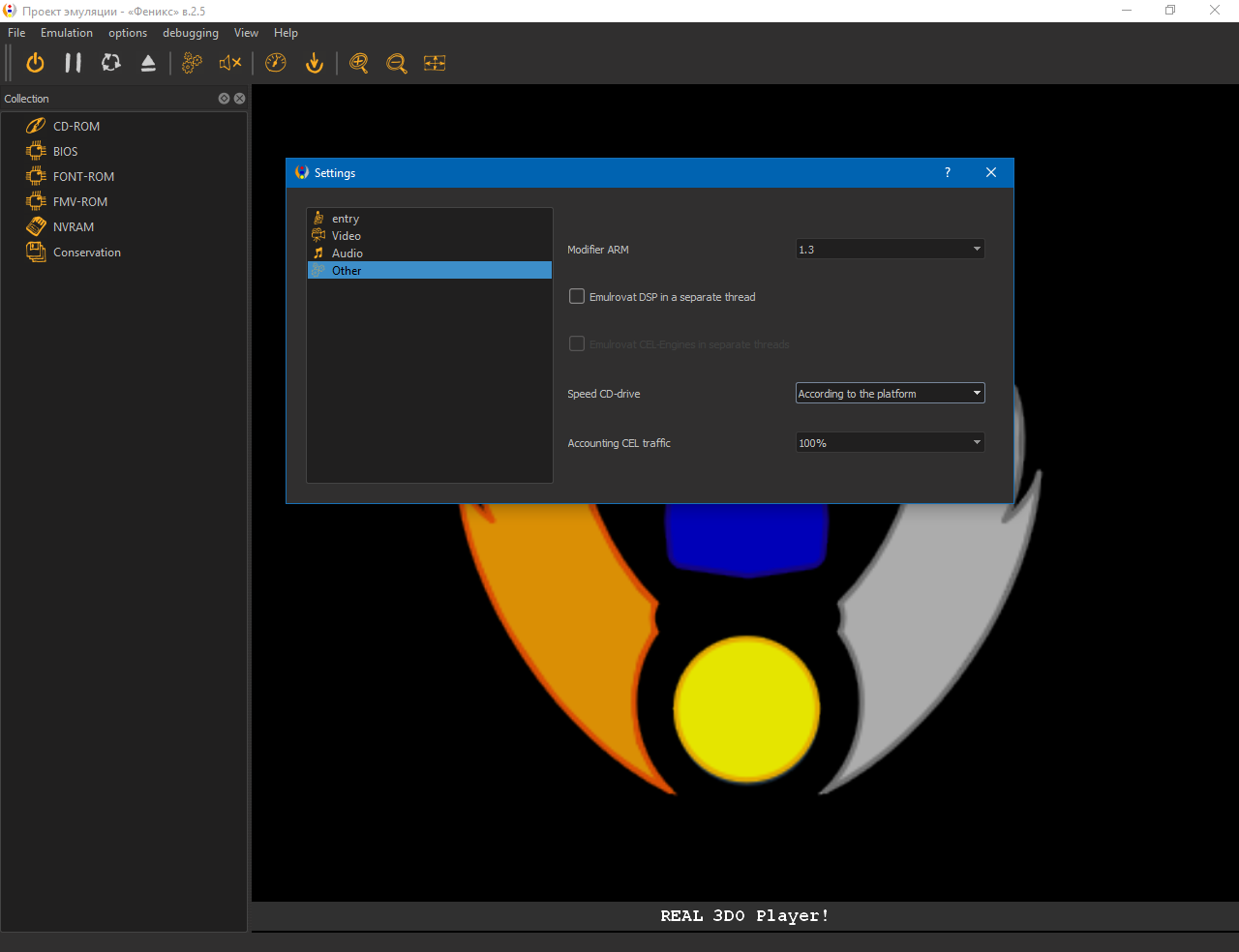Screen dimensions: 1239x952
Task: Open the options menu
Action: coord(128,33)
